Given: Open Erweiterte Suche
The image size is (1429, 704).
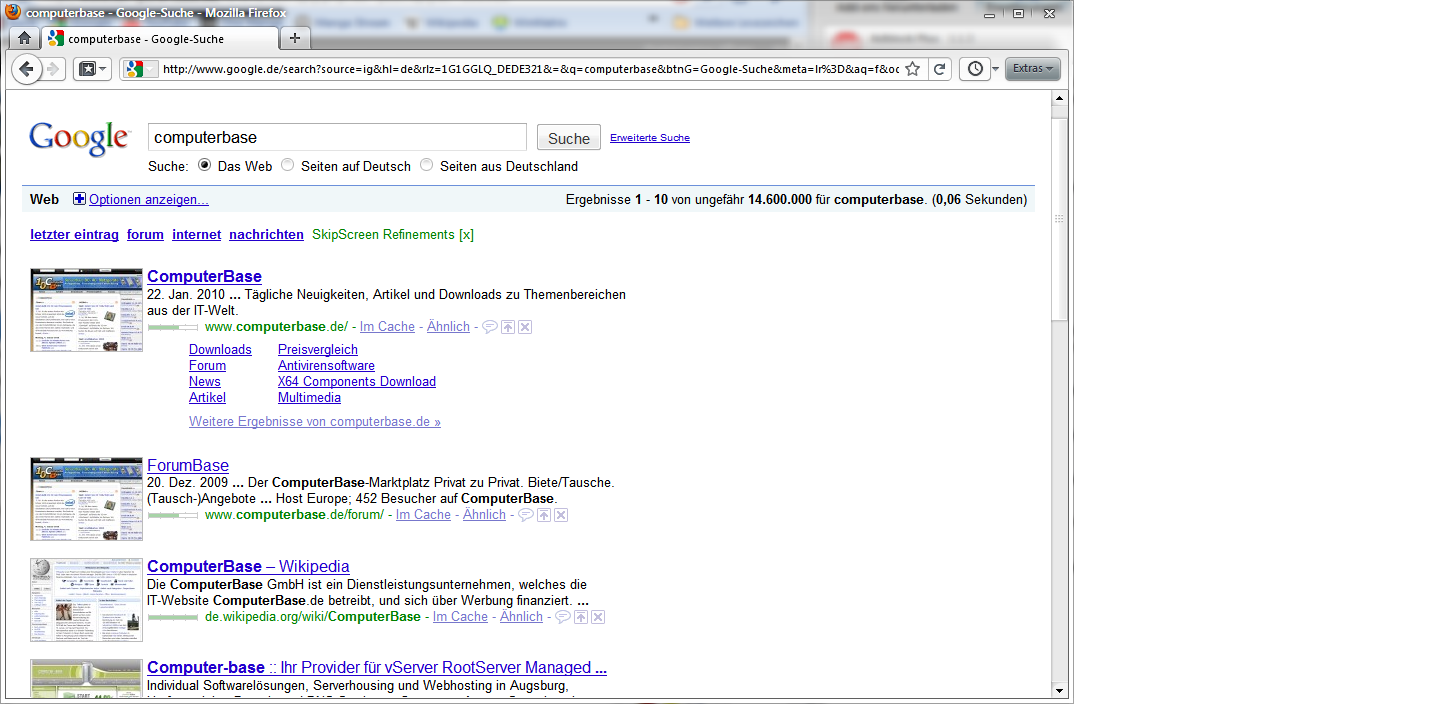Looking at the screenshot, I should point(650,138).
